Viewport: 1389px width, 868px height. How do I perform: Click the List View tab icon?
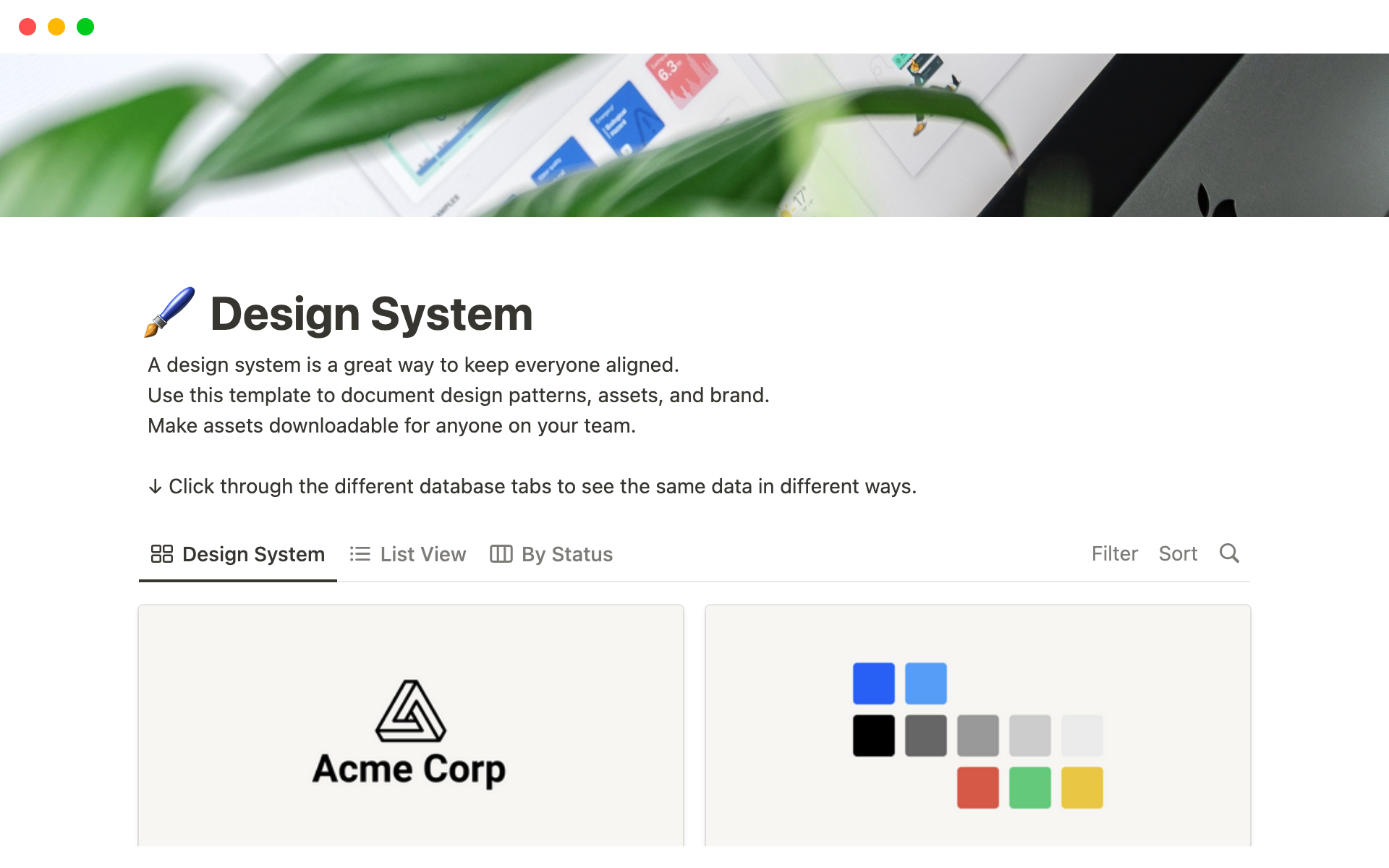tap(361, 553)
